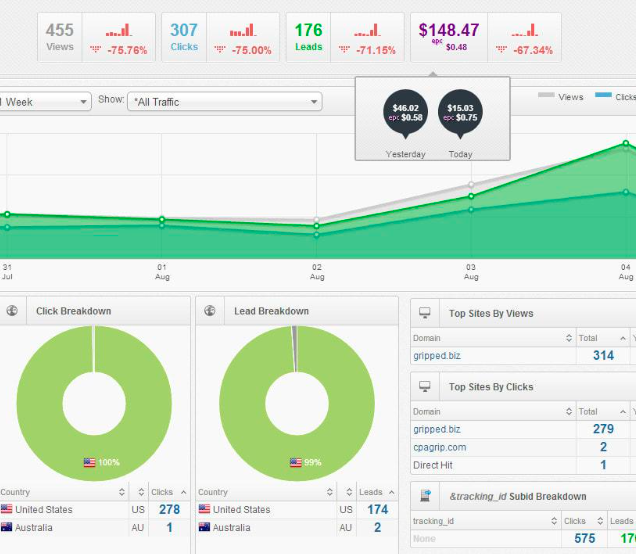This screenshot has width=636, height=554.
Task: Click the Leads sparkline bar chart icon
Action: (x=367, y=30)
